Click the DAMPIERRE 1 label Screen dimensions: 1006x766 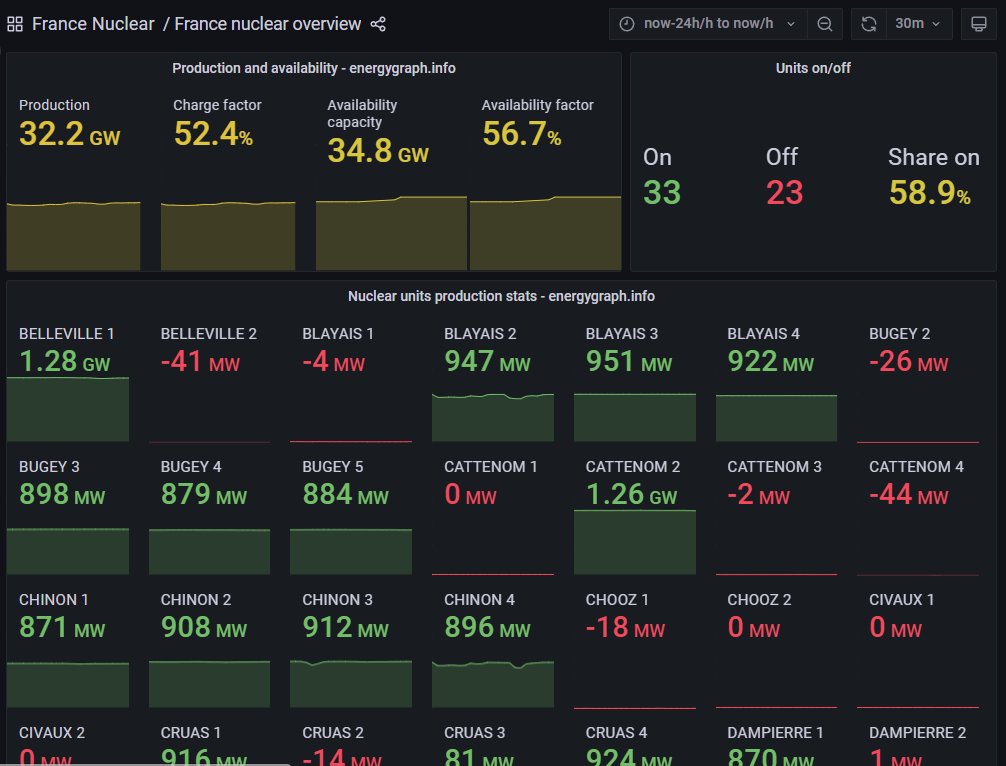coord(775,733)
